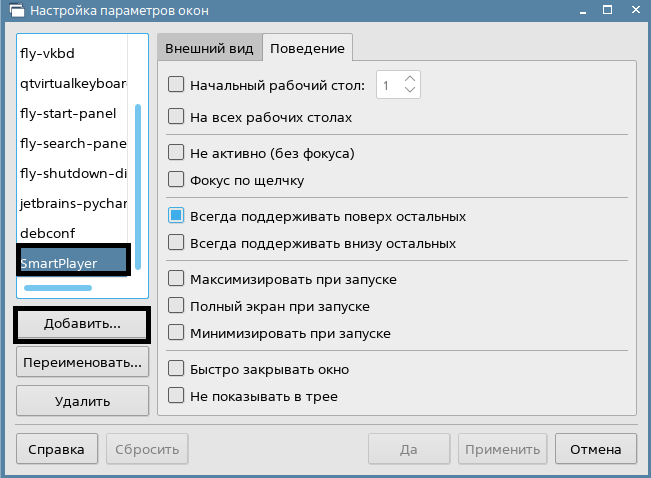
Task: Enable Максимизировать при запуске option
Action: [x=177, y=279]
